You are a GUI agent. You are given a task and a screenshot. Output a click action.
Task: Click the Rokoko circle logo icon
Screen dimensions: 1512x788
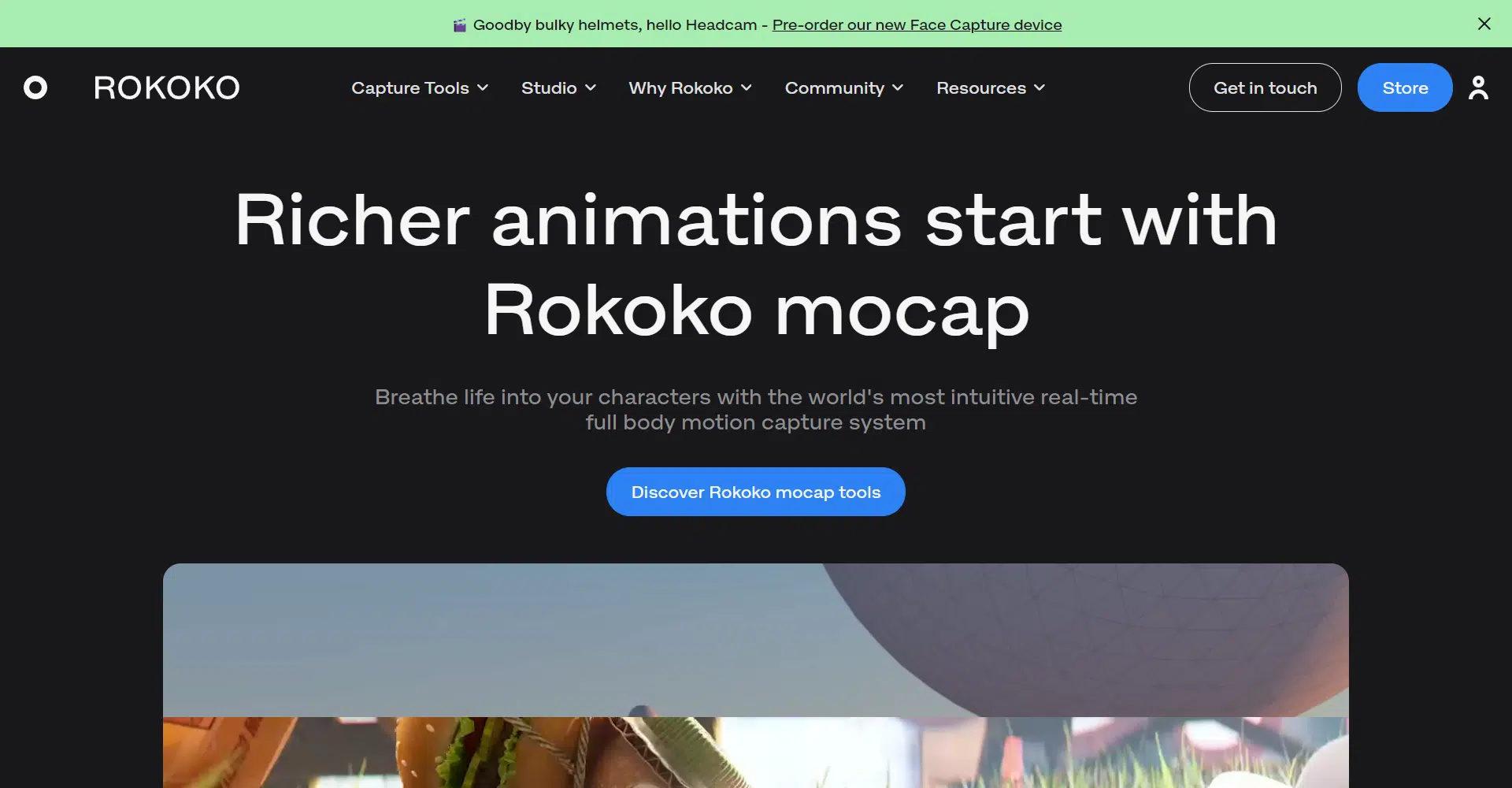tap(35, 87)
